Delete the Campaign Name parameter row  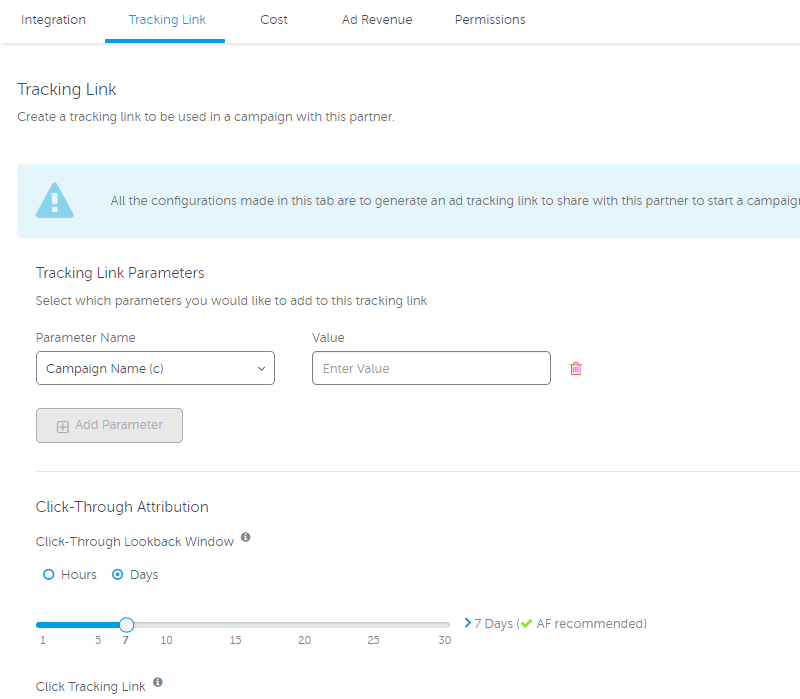(575, 369)
